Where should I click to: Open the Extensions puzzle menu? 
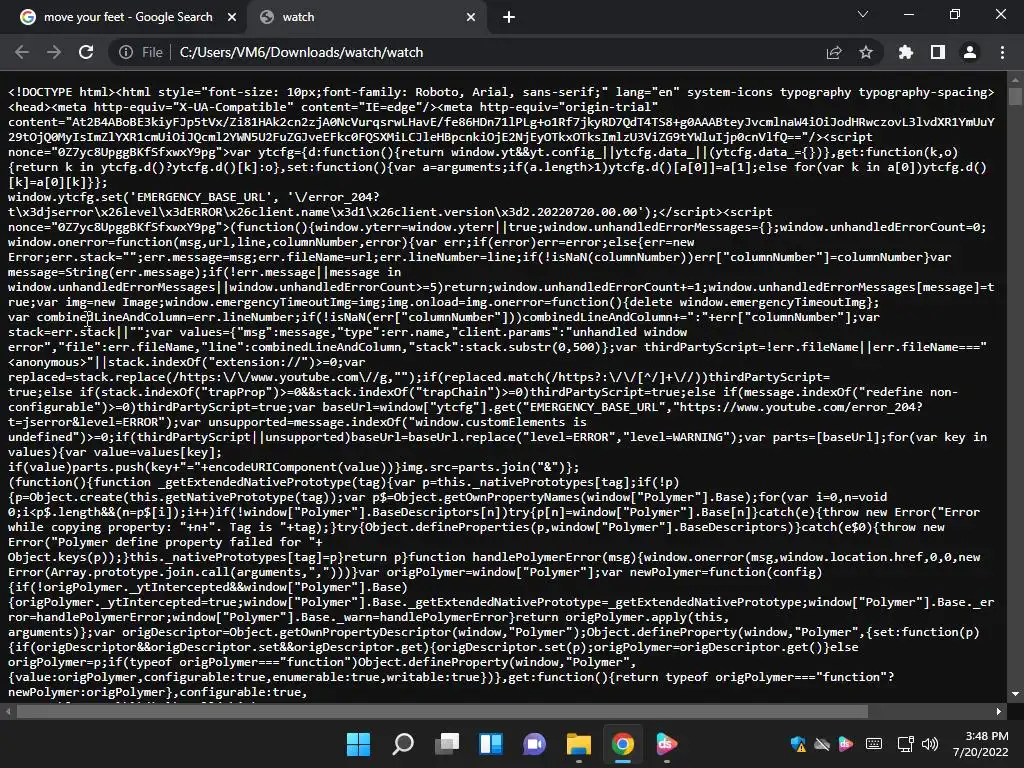pyautogui.click(x=905, y=52)
